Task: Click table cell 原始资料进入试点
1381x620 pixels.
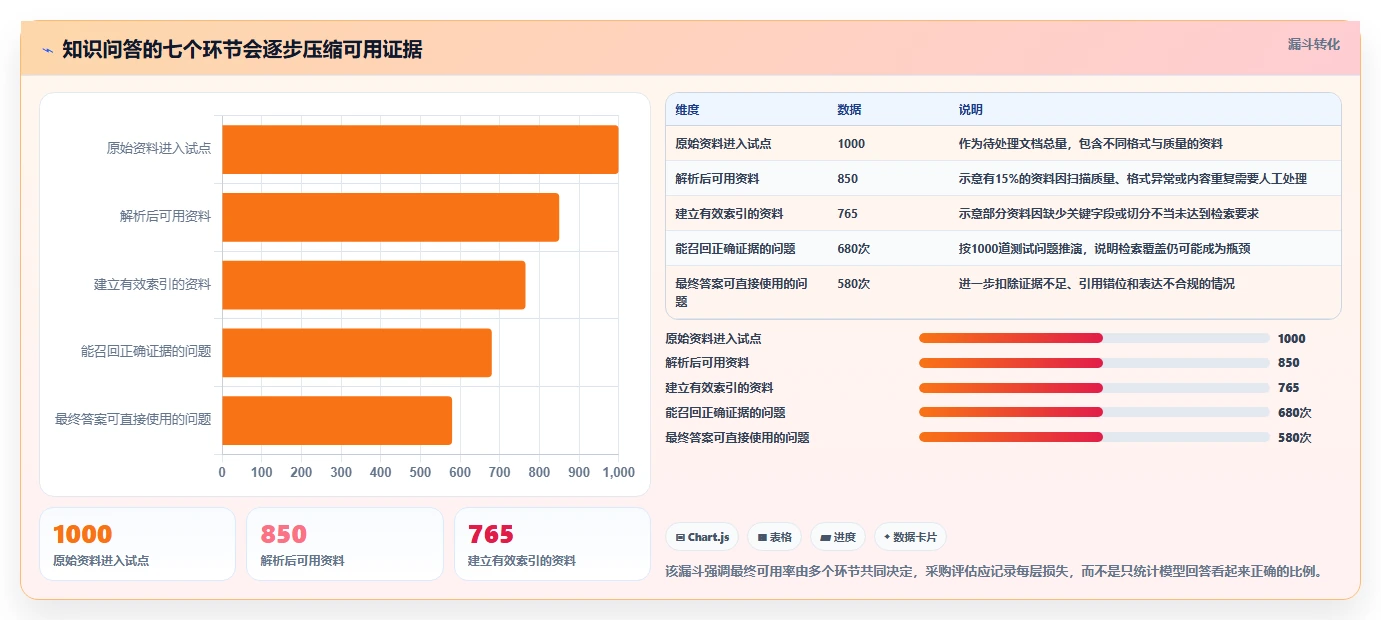Action: [x=723, y=144]
